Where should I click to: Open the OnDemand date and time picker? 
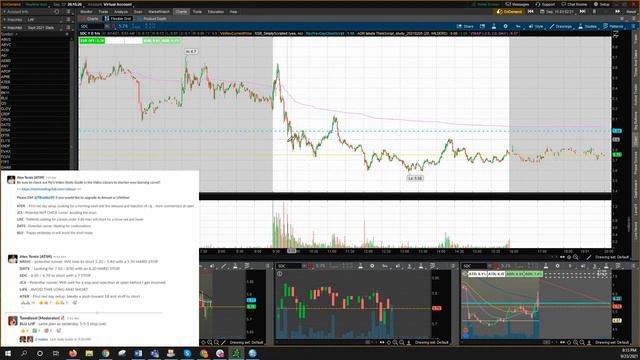pos(557,11)
